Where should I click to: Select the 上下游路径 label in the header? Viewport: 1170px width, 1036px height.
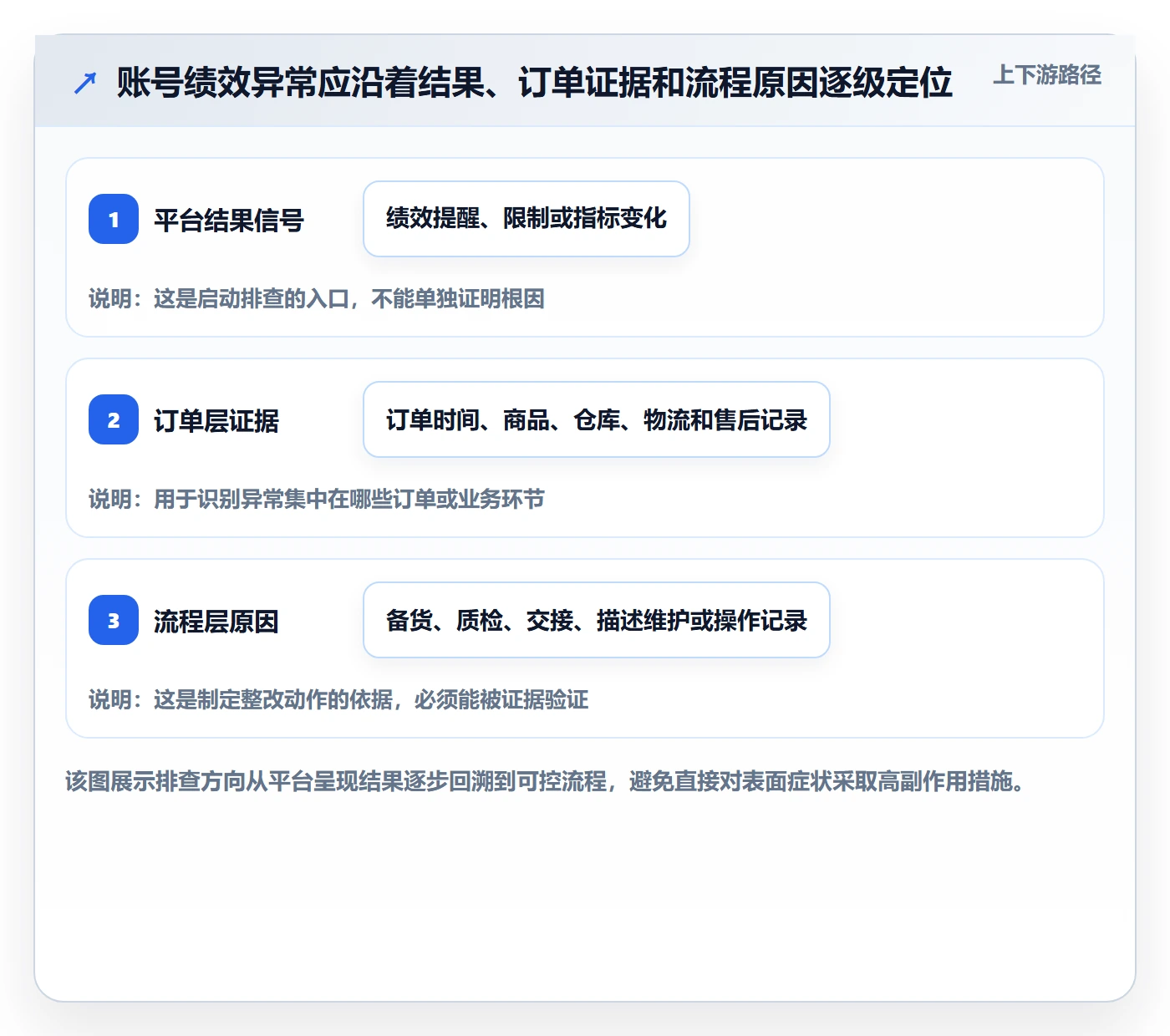(1047, 75)
